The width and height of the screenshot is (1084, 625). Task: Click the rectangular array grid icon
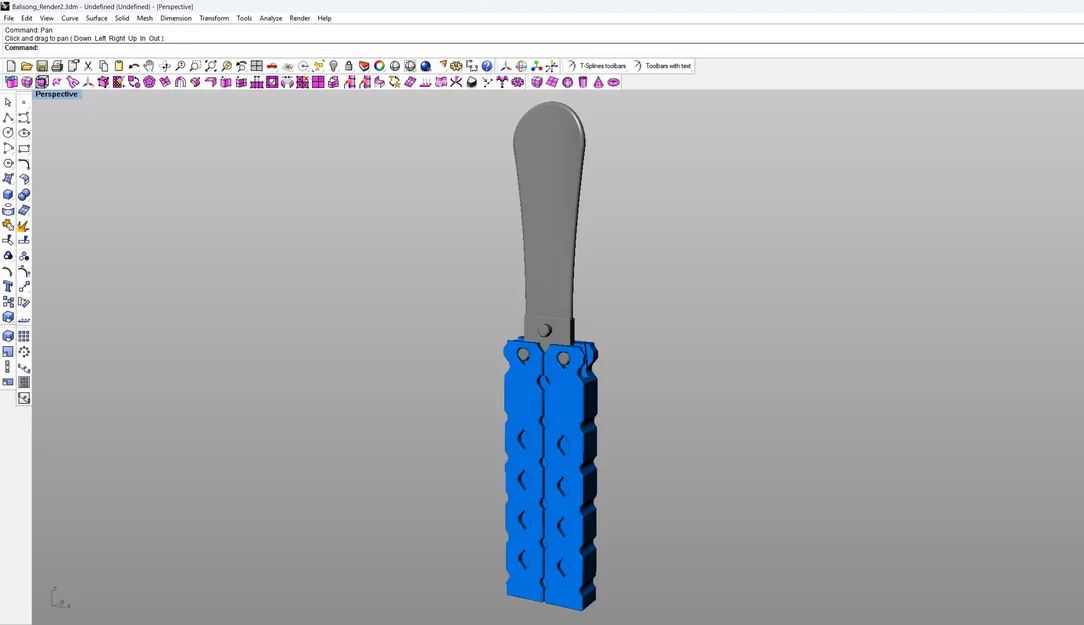coord(24,336)
